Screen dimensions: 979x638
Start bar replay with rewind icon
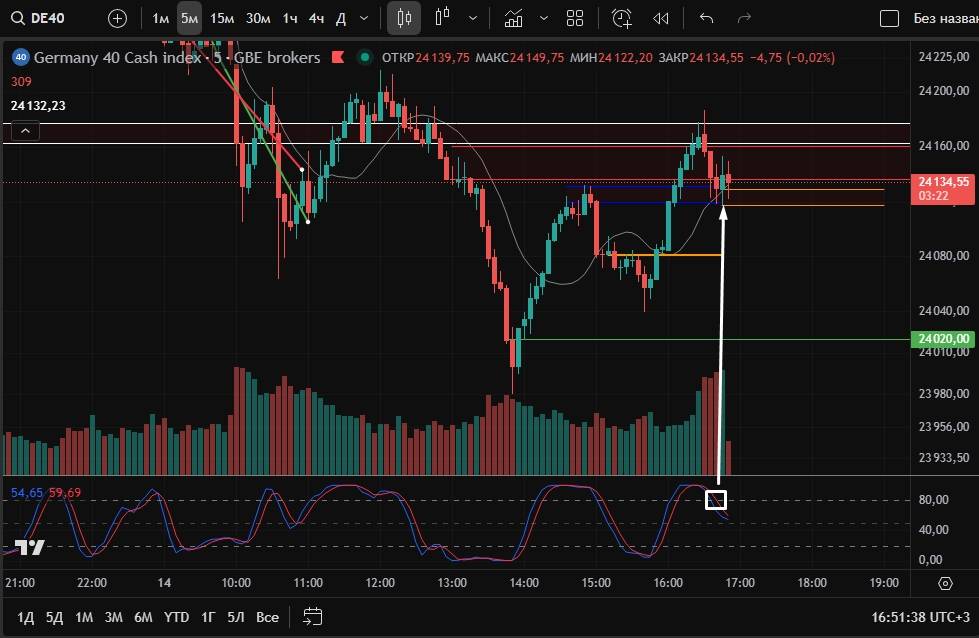coord(660,18)
